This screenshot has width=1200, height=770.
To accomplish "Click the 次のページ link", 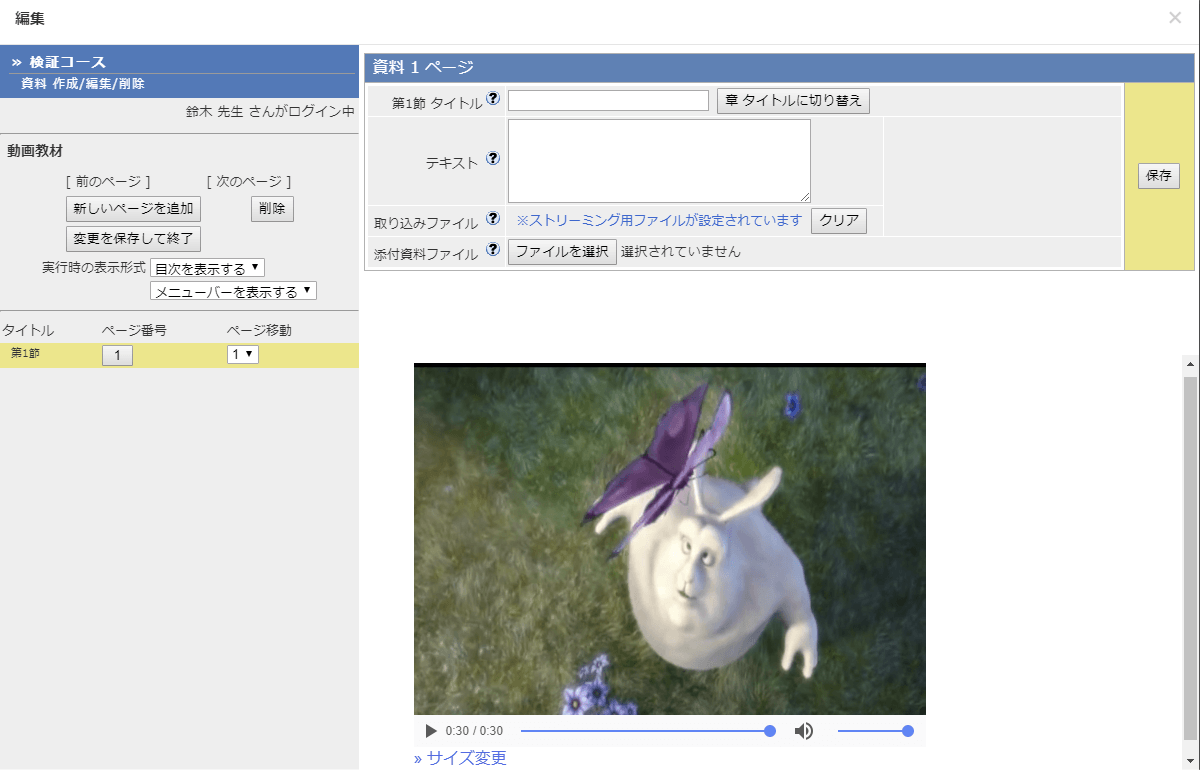I will [x=249, y=182].
